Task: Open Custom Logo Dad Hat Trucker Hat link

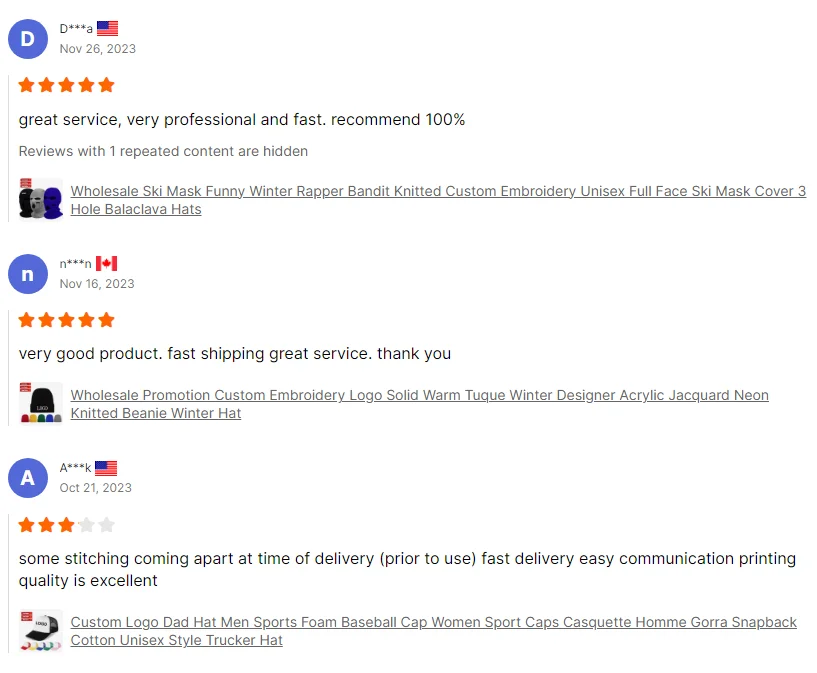Action: point(434,631)
